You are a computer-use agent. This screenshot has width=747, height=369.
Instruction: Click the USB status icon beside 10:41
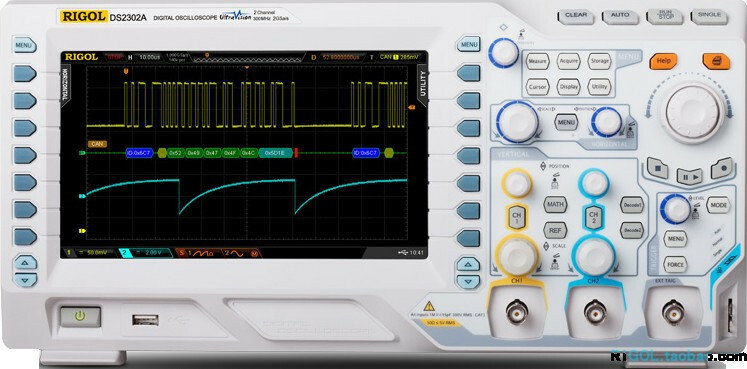point(403,253)
